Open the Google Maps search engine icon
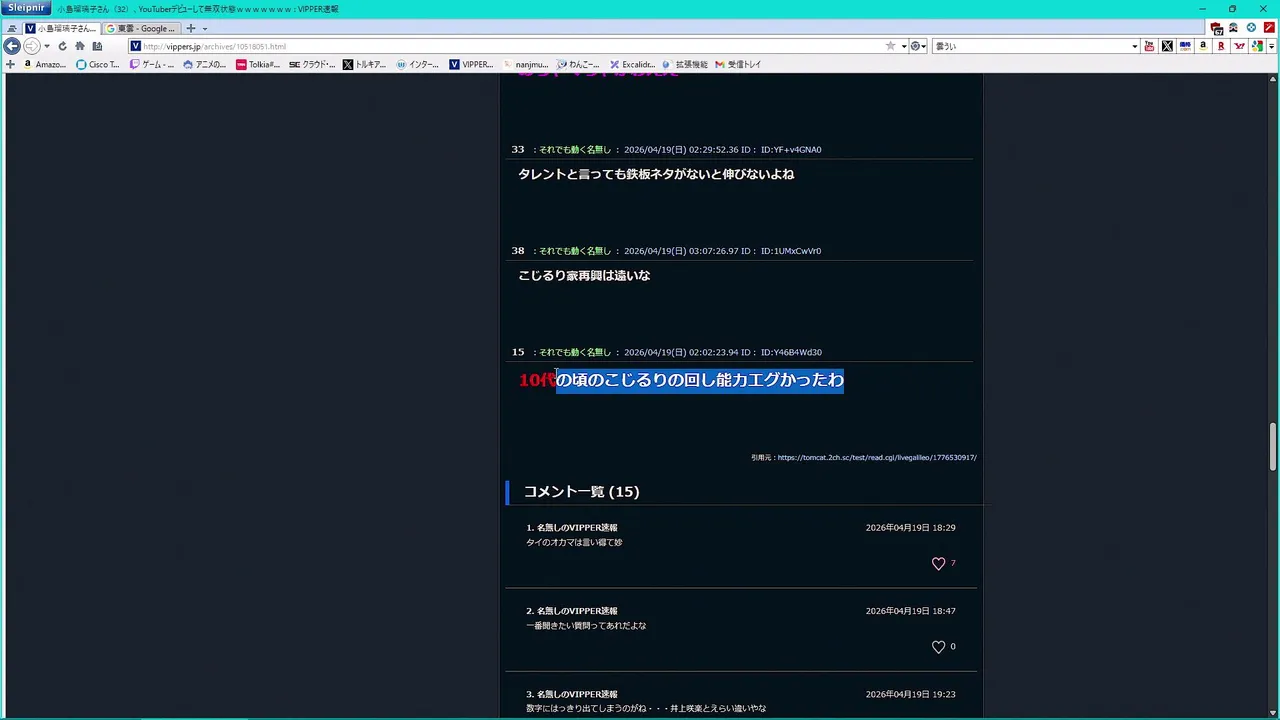This screenshot has width=1280, height=720. [x=1257, y=46]
